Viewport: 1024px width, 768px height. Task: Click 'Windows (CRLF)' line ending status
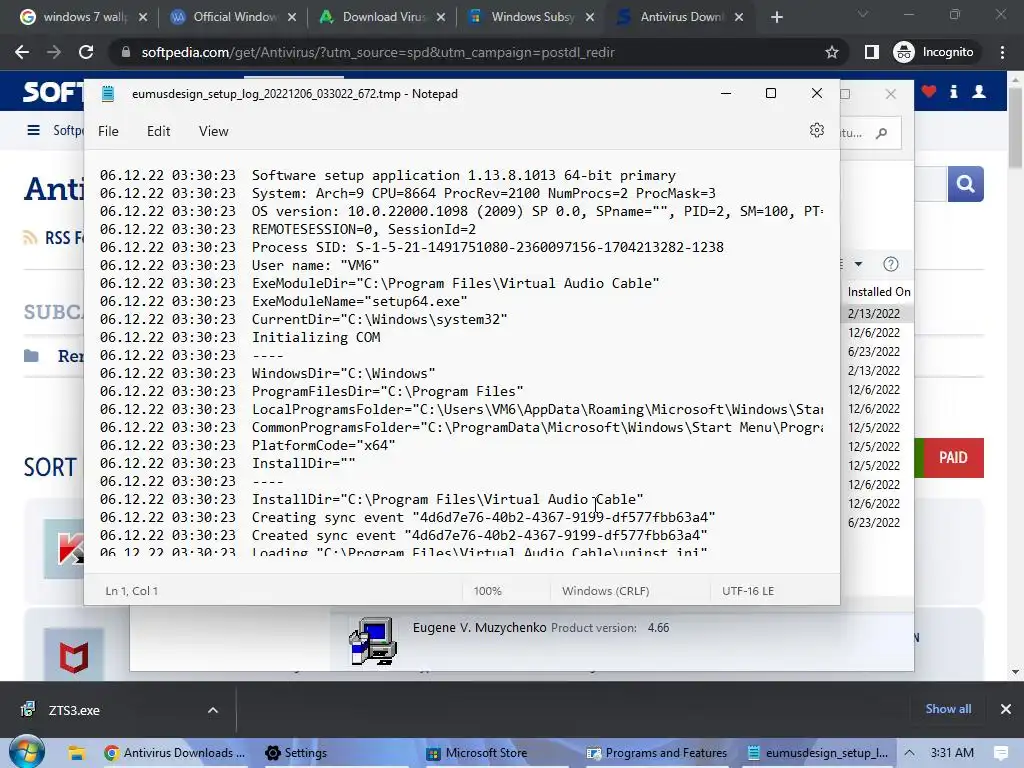[x=605, y=591]
